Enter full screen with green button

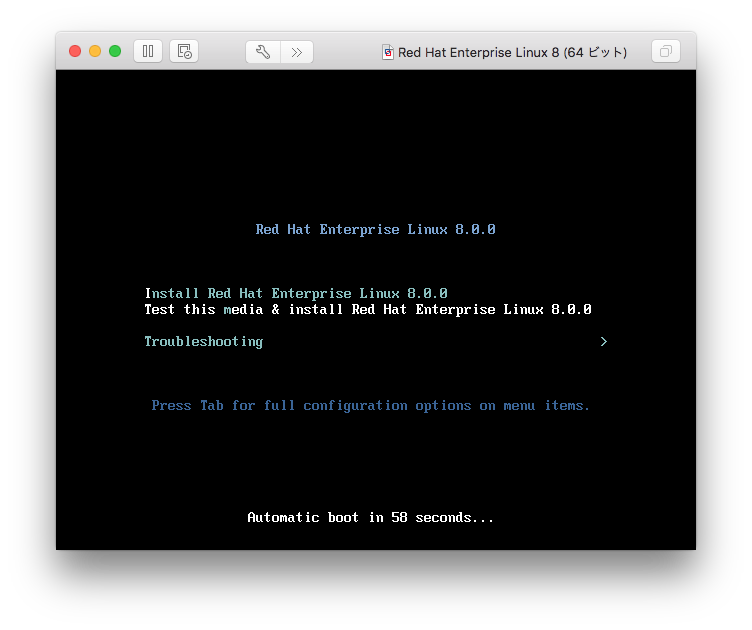[115, 51]
